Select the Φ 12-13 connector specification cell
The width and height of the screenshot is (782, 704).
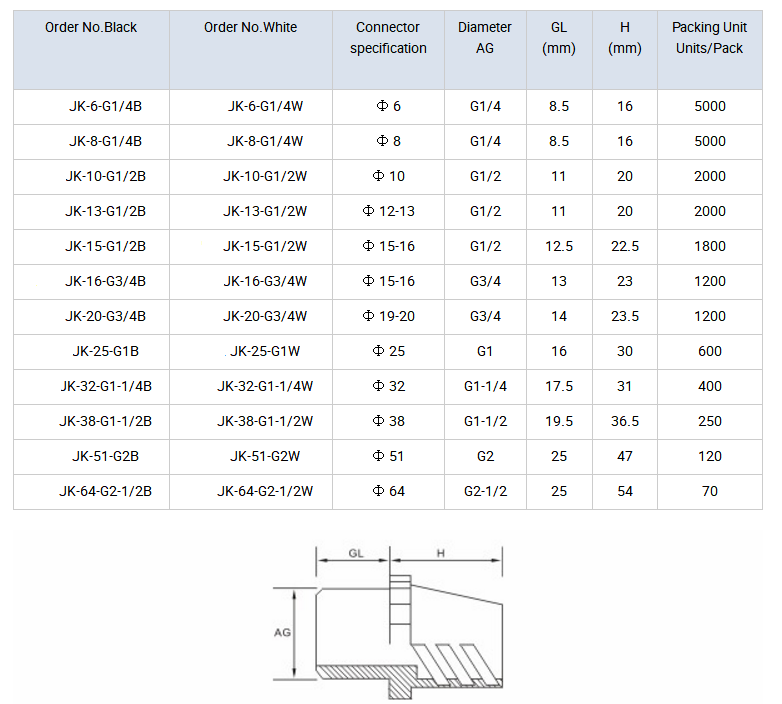tap(388, 211)
